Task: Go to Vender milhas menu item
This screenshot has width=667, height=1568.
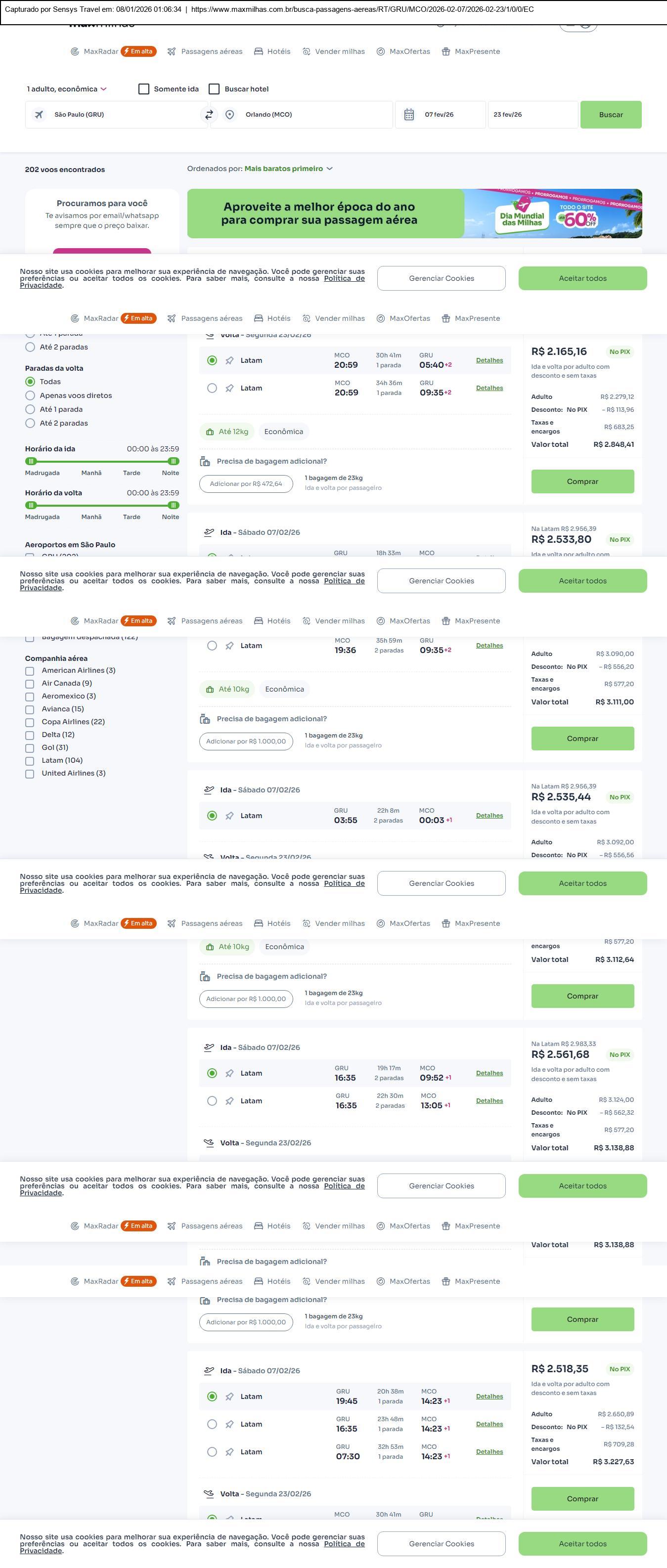Action: 340,52
